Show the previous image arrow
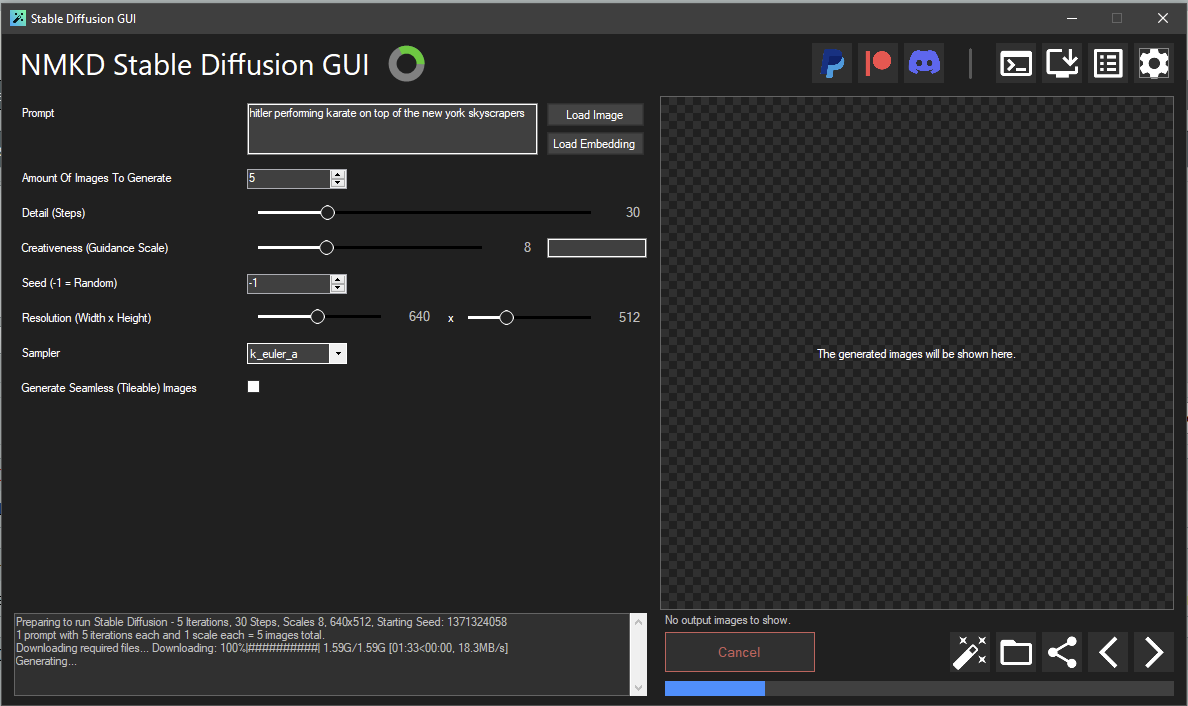This screenshot has height=706, width=1188. [x=1108, y=652]
